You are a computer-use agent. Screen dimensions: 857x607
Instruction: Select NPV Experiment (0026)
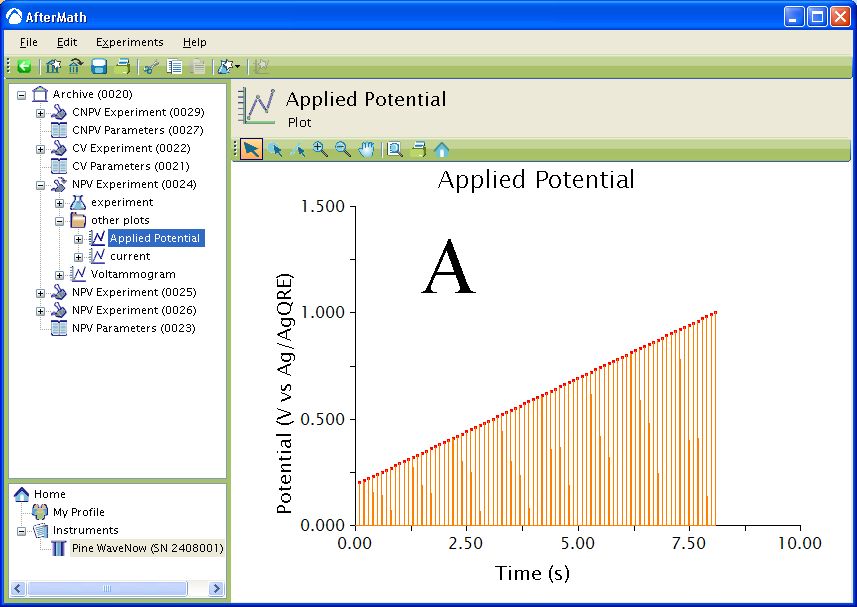134,310
